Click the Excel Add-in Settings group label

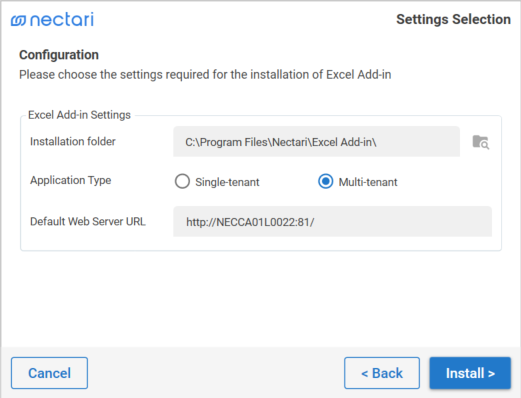point(79,115)
